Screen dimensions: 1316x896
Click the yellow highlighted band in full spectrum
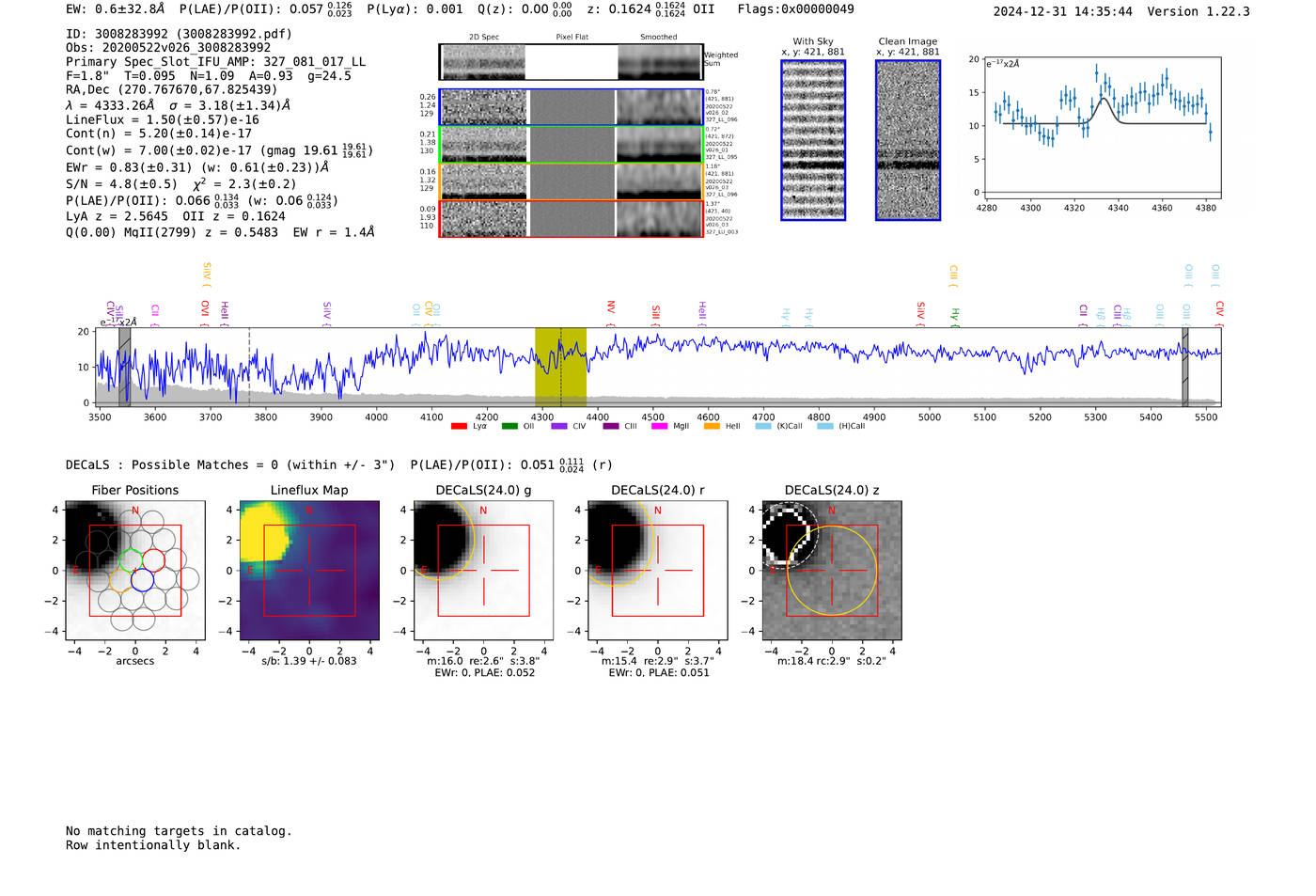pyautogui.click(x=560, y=368)
